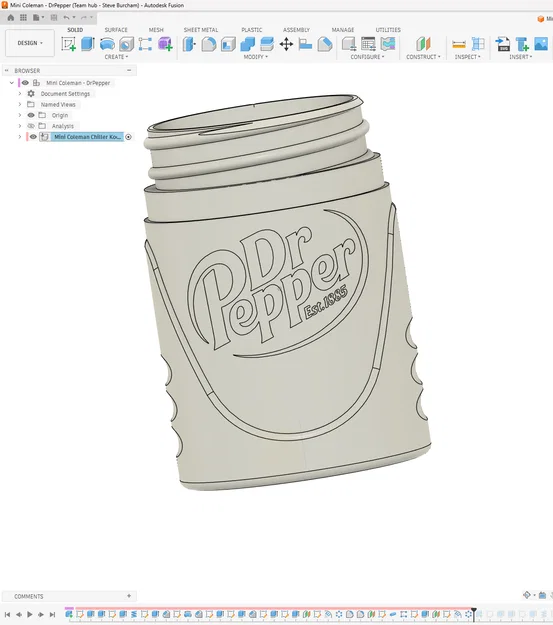This screenshot has height=625, width=553.
Task: Open the CONFIGURE dropdown menu
Action: (368, 57)
